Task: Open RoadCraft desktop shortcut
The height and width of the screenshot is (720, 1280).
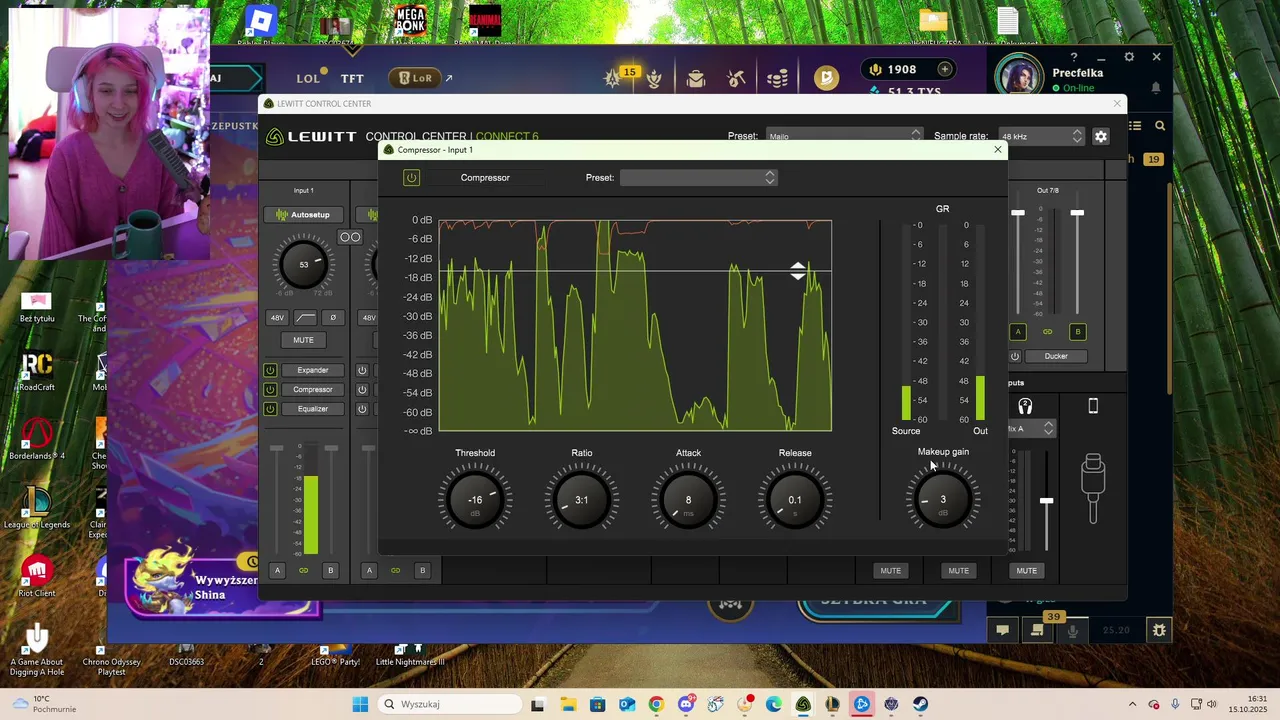Action: coord(37,370)
